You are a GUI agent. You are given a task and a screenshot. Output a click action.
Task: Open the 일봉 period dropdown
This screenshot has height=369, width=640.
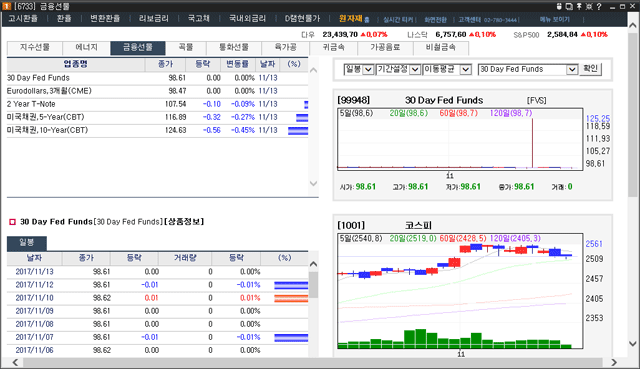(x=368, y=69)
